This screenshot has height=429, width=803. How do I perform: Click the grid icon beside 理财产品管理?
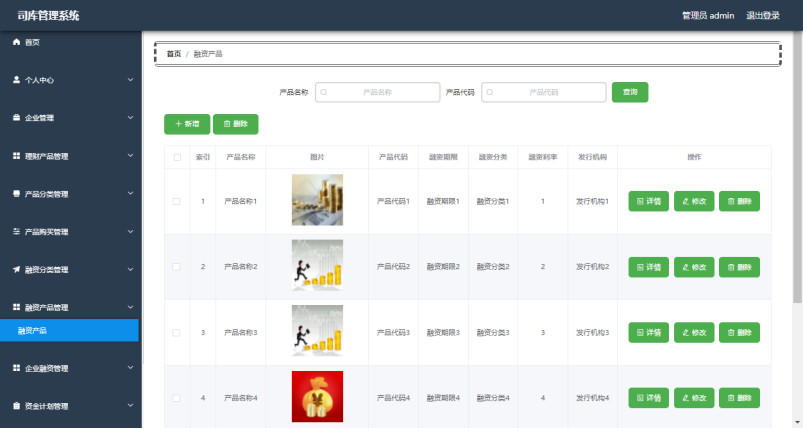point(16,156)
